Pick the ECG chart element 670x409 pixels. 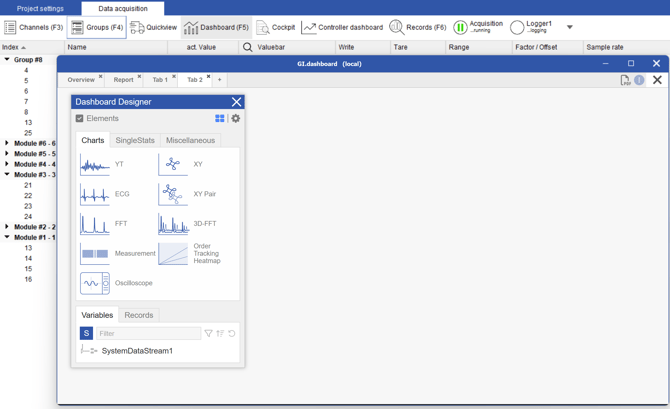(105, 194)
